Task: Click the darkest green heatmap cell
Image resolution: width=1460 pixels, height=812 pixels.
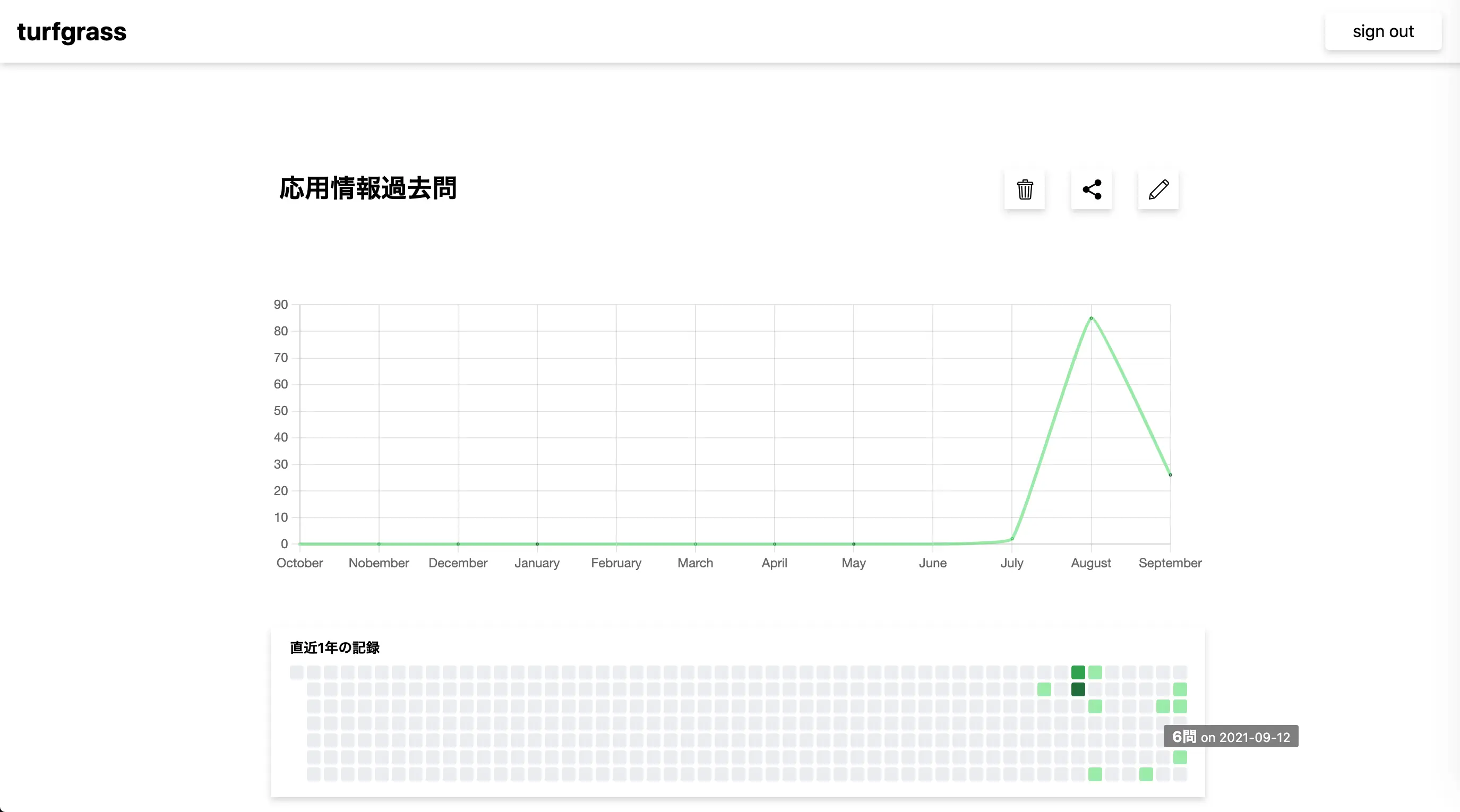Action: pyautogui.click(x=1078, y=689)
